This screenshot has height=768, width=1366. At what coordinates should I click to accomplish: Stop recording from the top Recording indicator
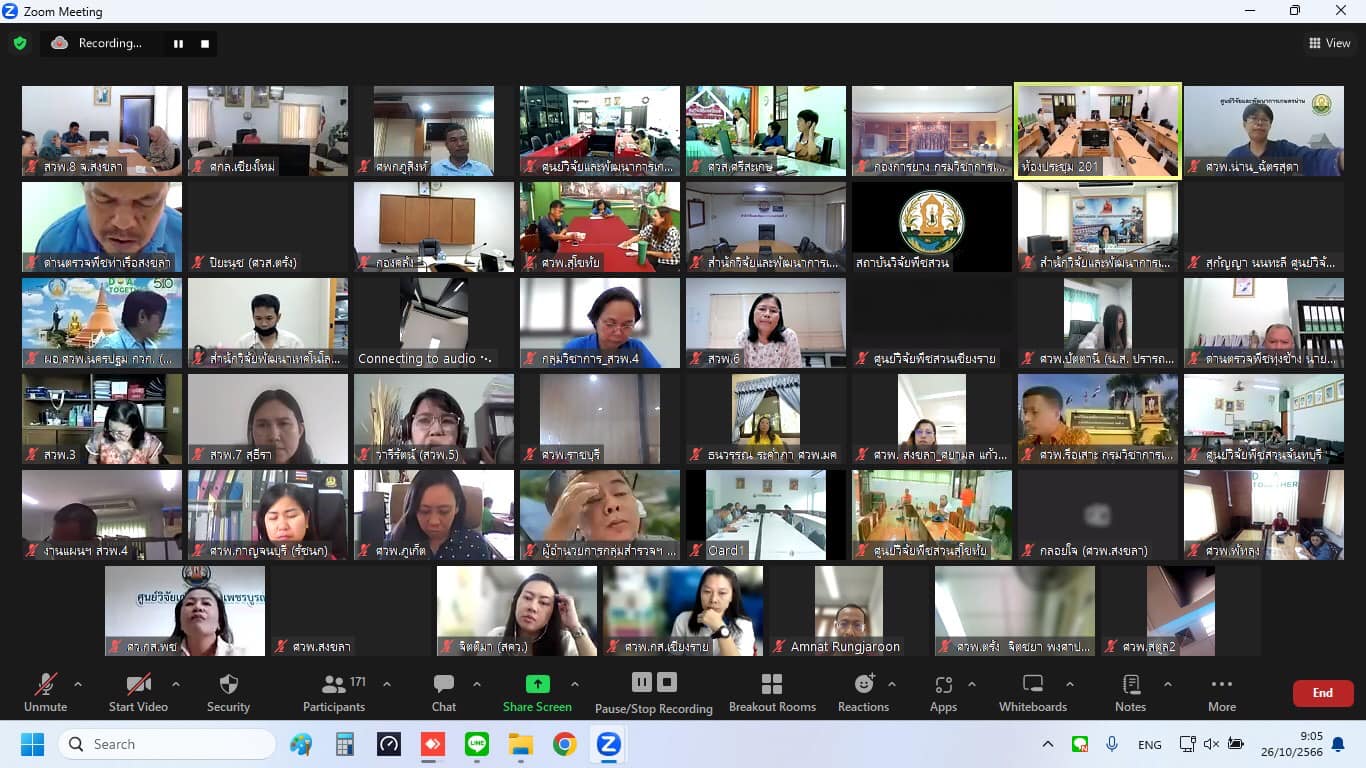pyautogui.click(x=205, y=43)
